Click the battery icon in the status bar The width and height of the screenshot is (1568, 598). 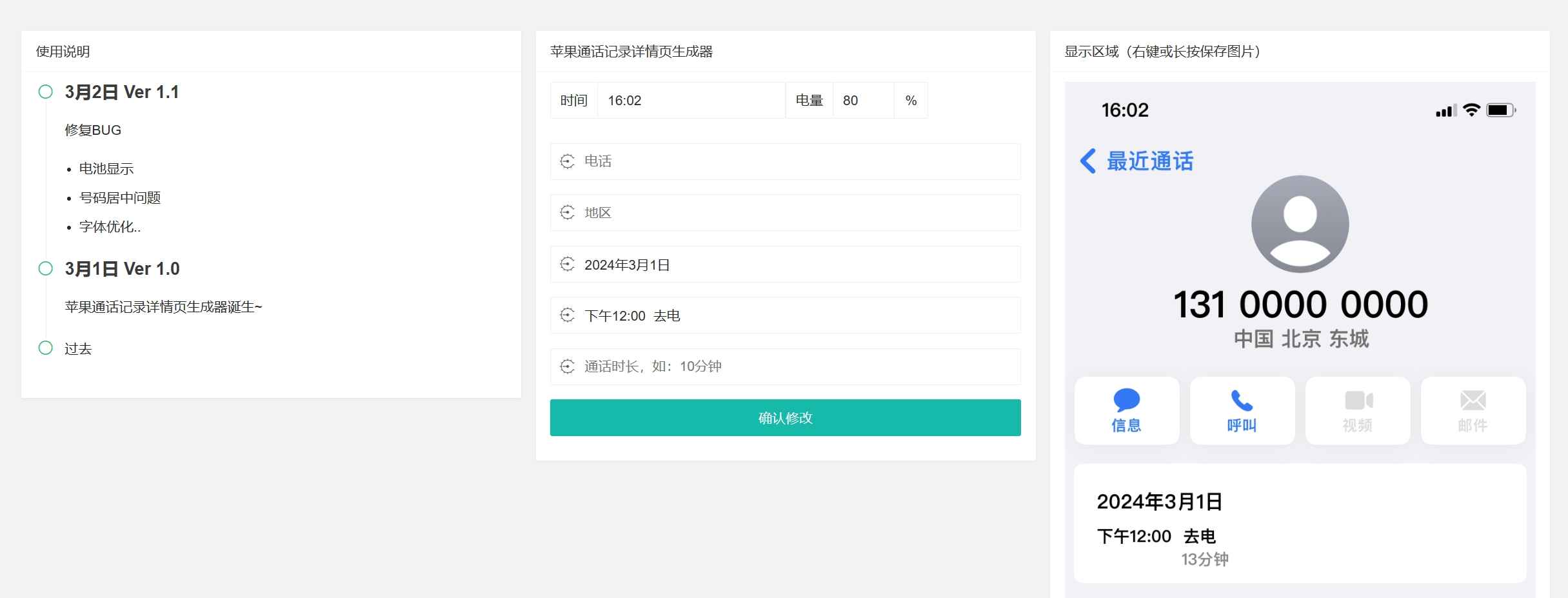pyautogui.click(x=1503, y=110)
